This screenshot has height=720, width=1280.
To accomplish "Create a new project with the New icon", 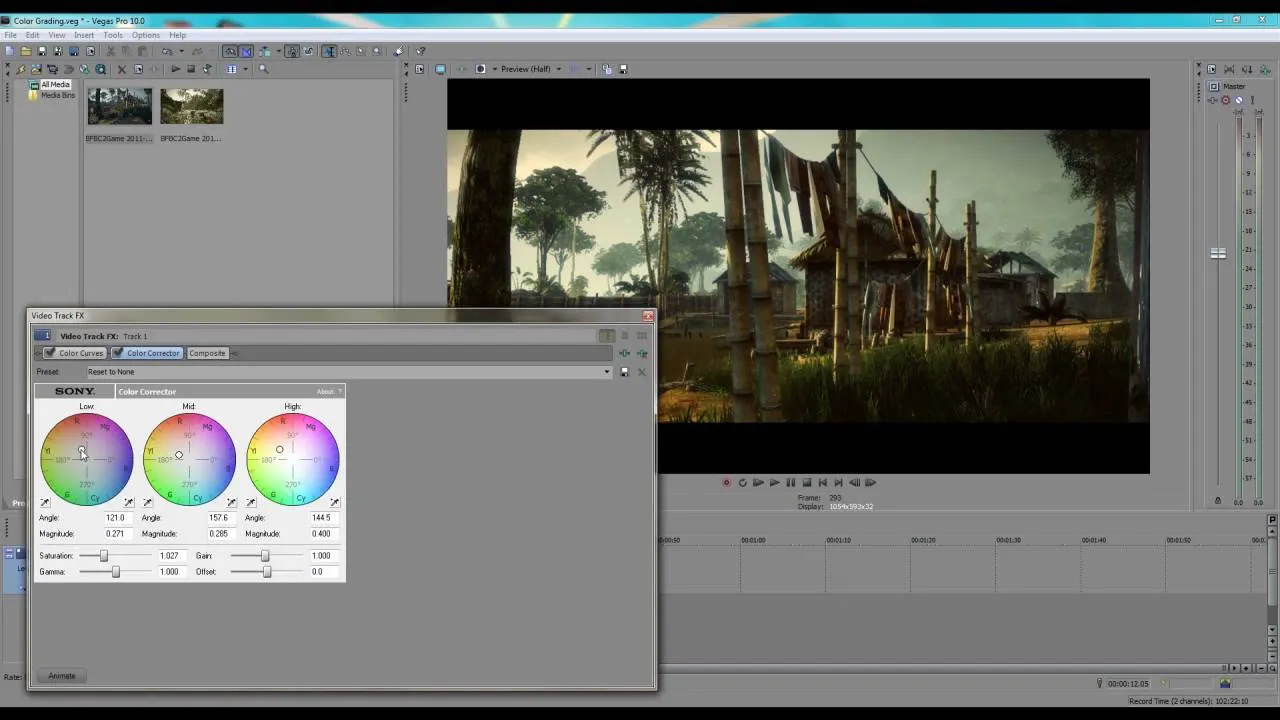I will (9, 51).
